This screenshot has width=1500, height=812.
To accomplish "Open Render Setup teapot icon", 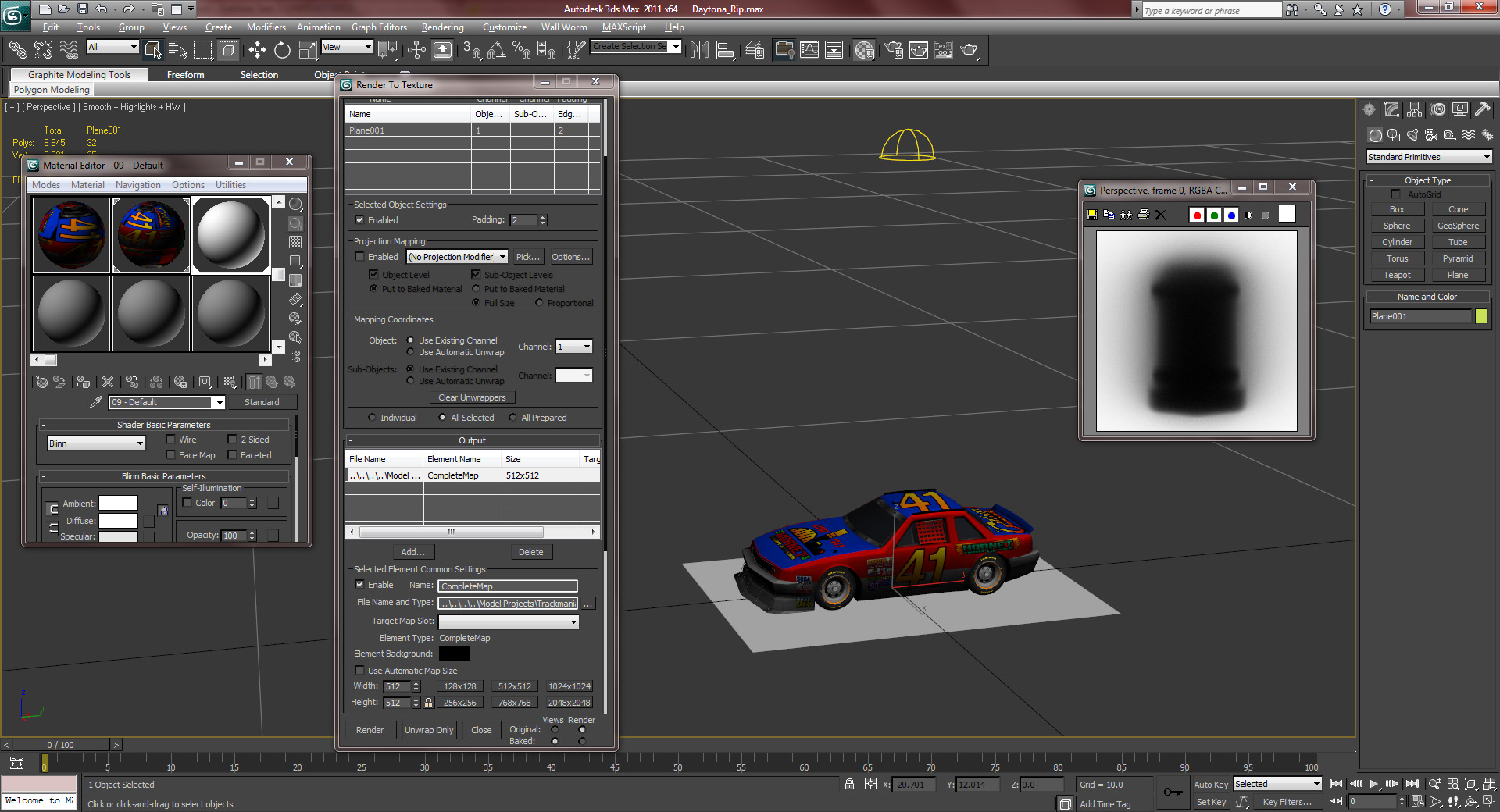I will pos(894,50).
